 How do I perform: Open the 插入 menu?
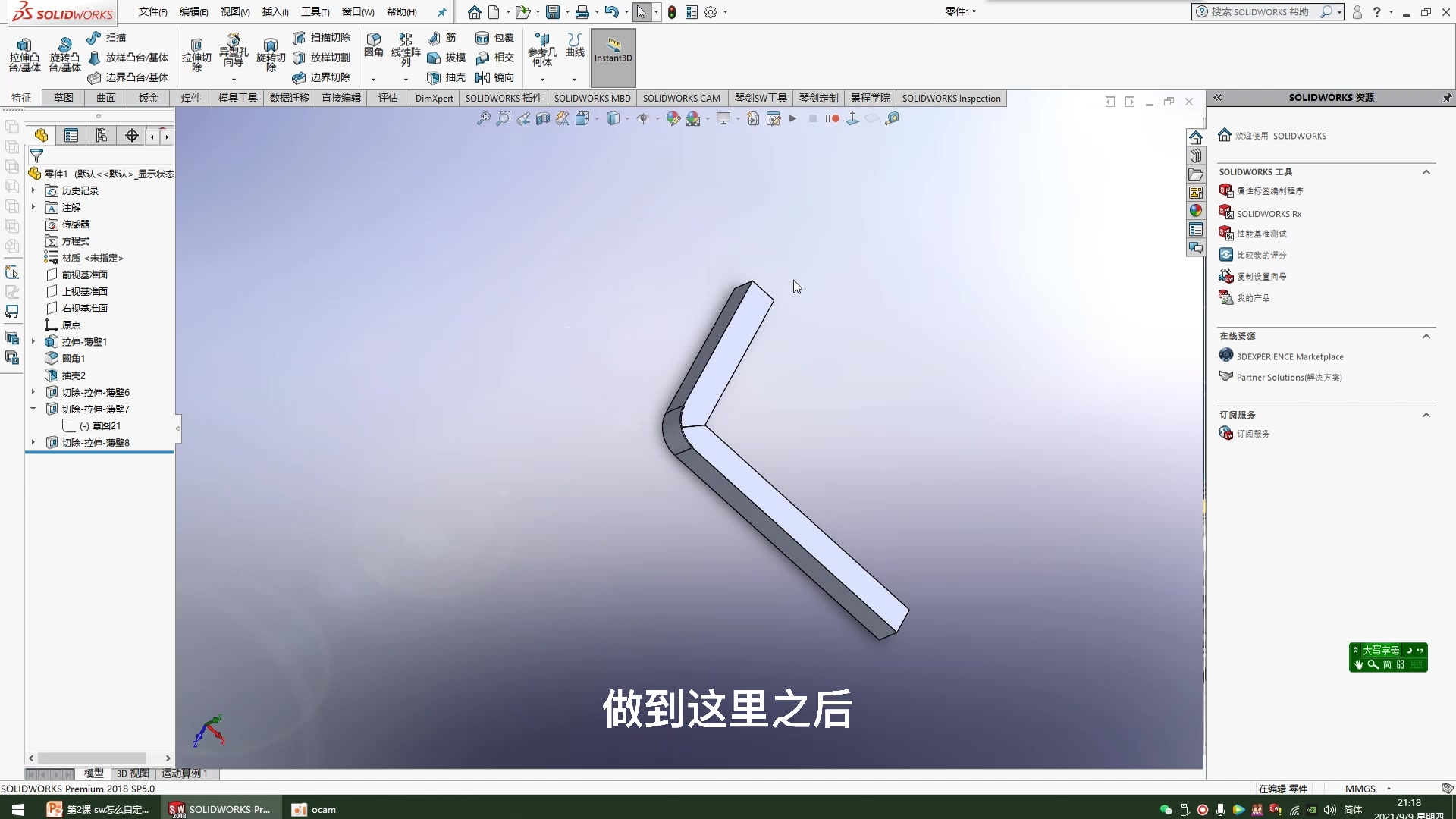tap(275, 12)
